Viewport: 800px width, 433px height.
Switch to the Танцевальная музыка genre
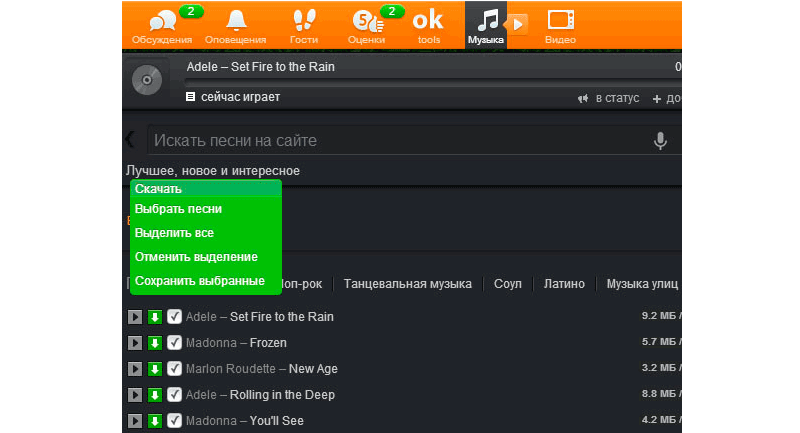click(407, 284)
